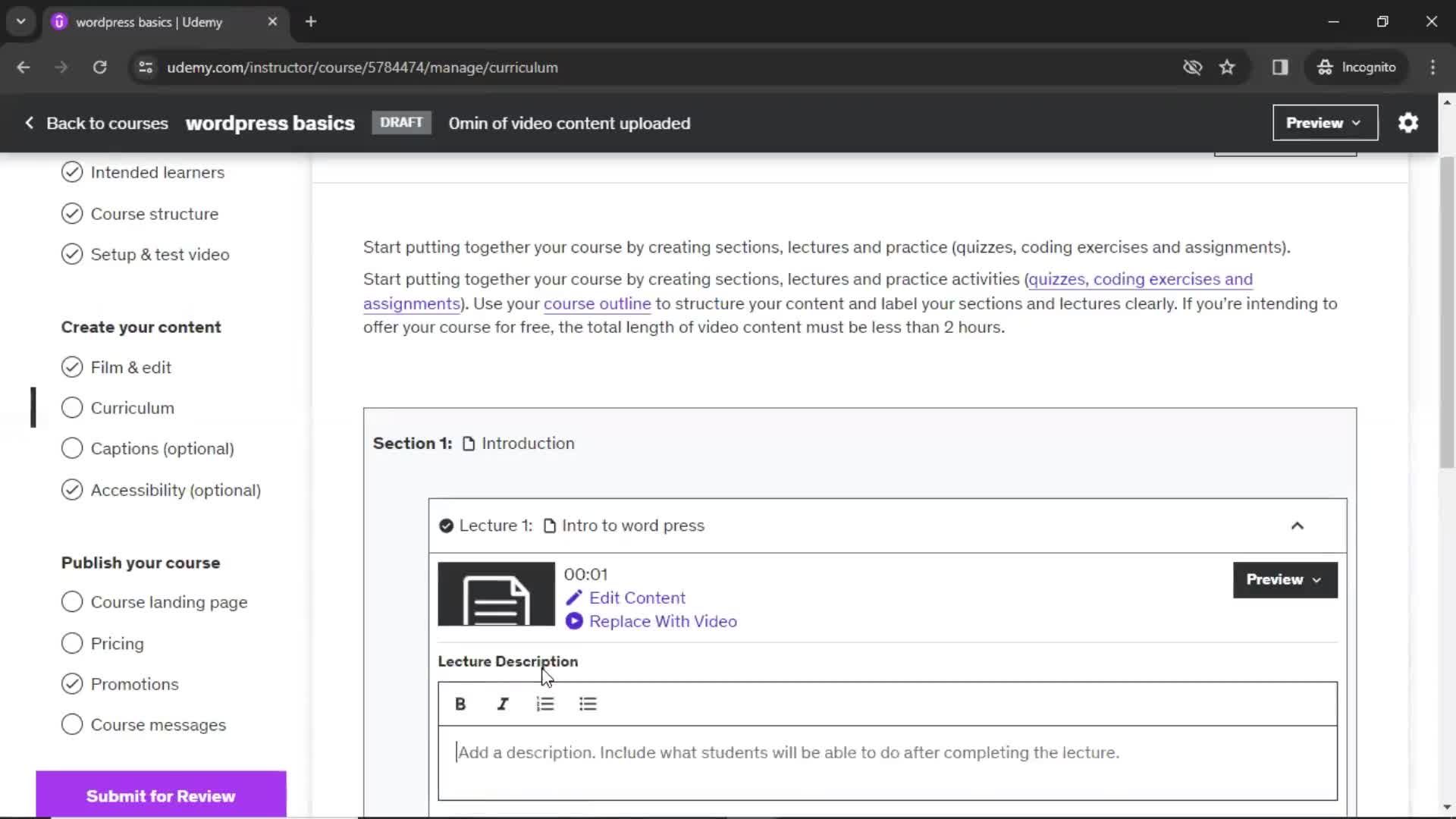Viewport: 1456px width, 819px height.
Task: Toggle the Course landing page checklist item
Action: coord(71,602)
